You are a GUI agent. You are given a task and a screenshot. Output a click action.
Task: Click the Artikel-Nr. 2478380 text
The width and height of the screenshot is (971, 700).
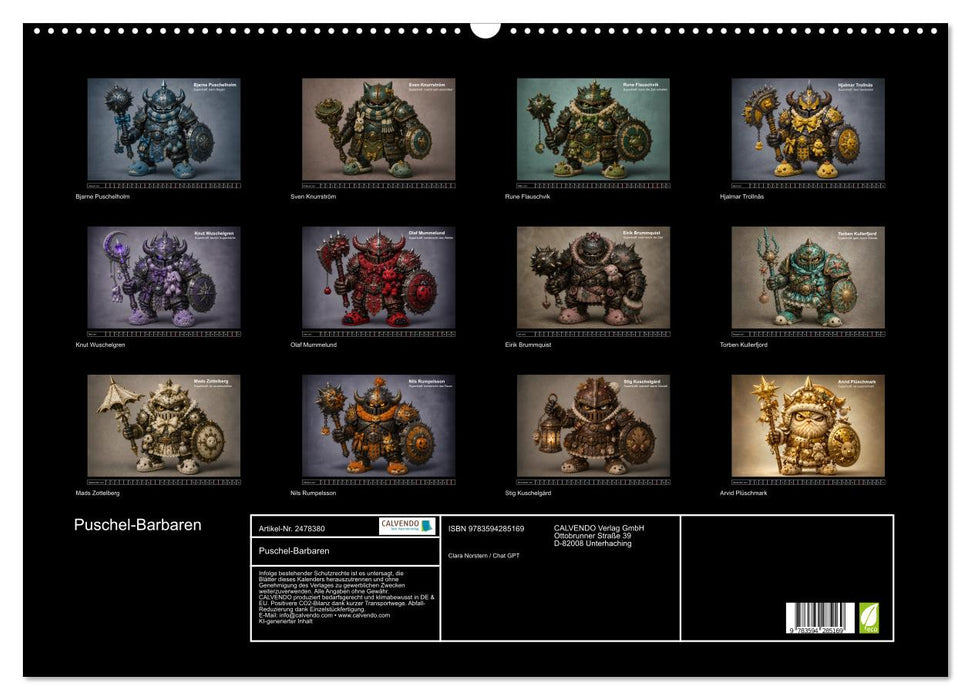pyautogui.click(x=292, y=528)
